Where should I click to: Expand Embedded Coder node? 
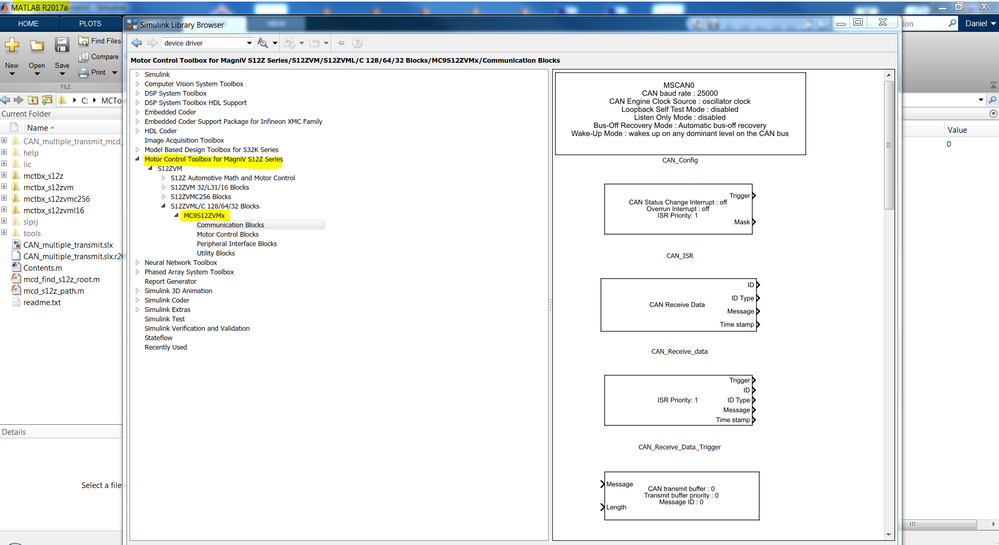pyautogui.click(x=137, y=112)
